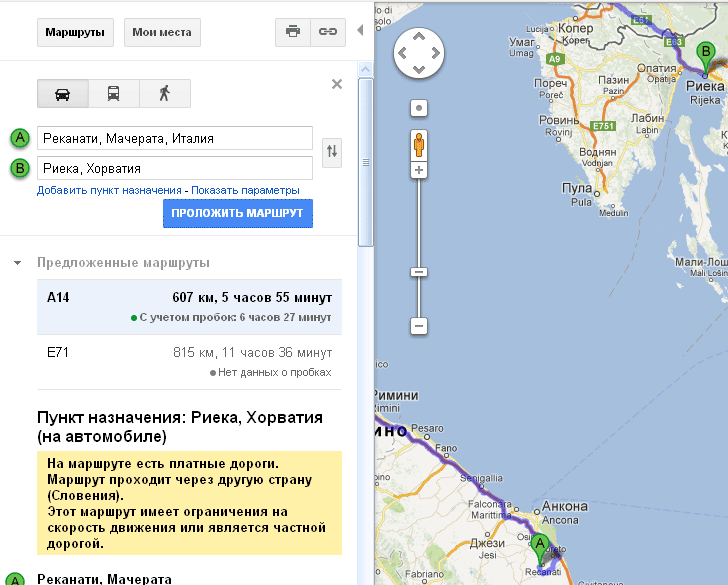The height and width of the screenshot is (585, 728).
Task: Close directions form with X
Action: (337, 84)
